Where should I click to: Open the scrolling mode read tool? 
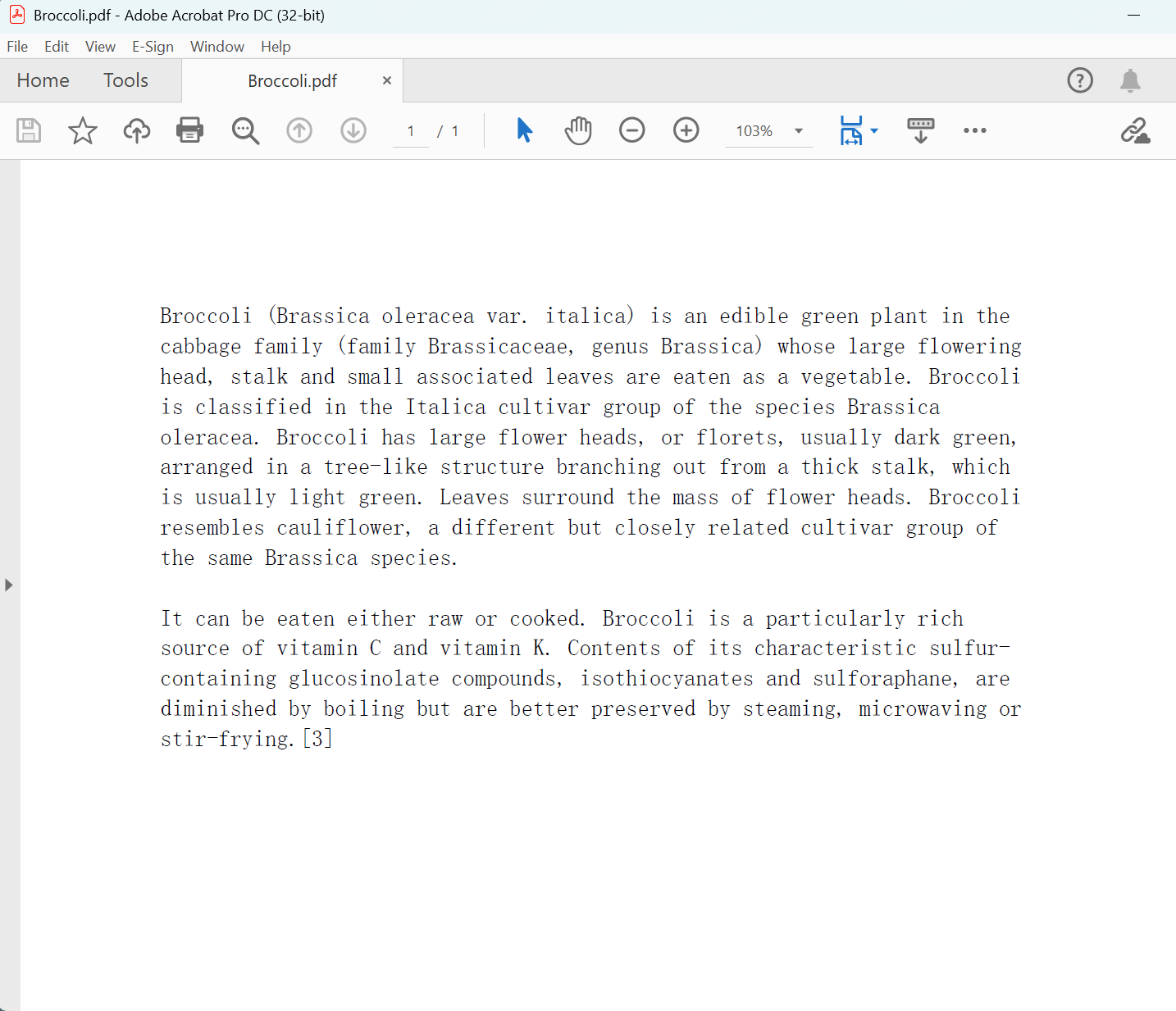click(921, 130)
